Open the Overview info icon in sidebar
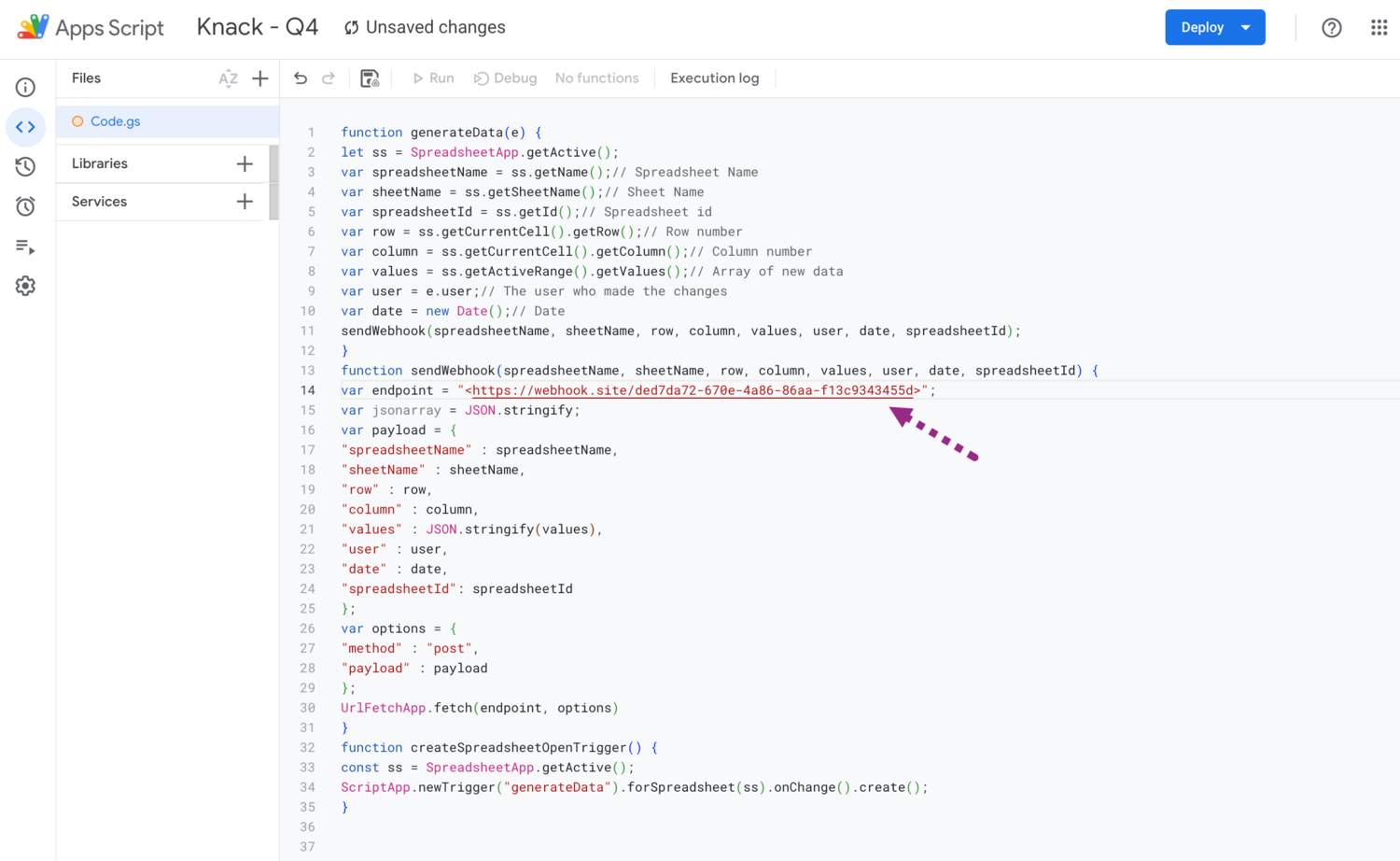The width and height of the screenshot is (1400, 861). point(25,88)
